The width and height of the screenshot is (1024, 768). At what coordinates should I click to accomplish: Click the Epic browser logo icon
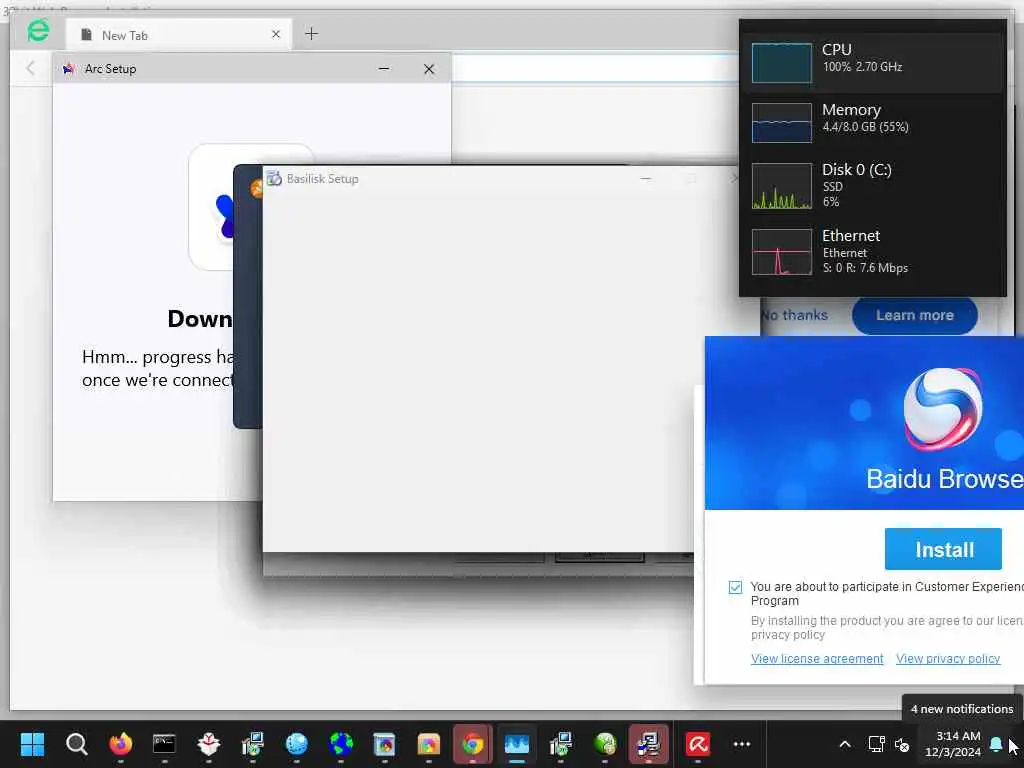click(x=38, y=31)
